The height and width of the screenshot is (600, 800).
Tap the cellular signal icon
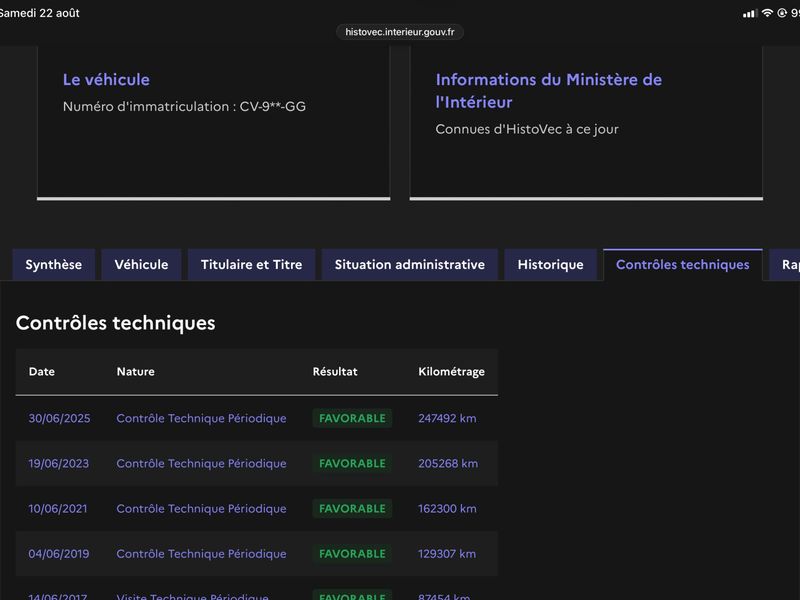coord(749,13)
